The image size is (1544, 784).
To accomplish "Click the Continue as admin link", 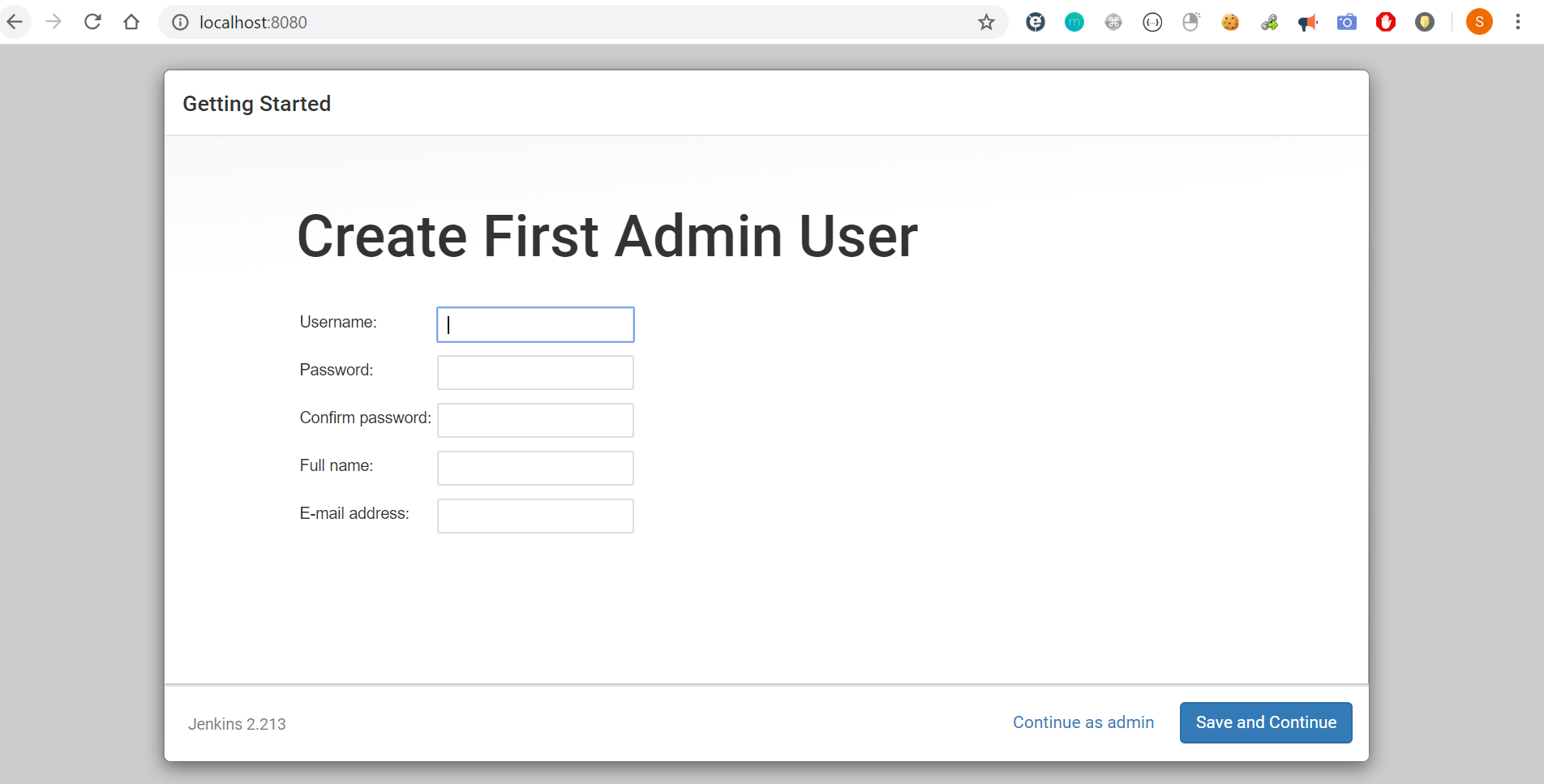I will [1083, 722].
